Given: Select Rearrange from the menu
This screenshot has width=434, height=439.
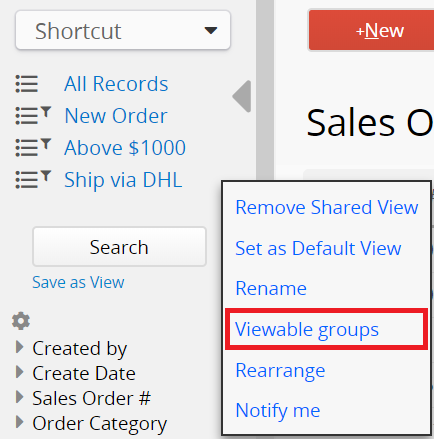Looking at the screenshot, I should pos(280,370).
